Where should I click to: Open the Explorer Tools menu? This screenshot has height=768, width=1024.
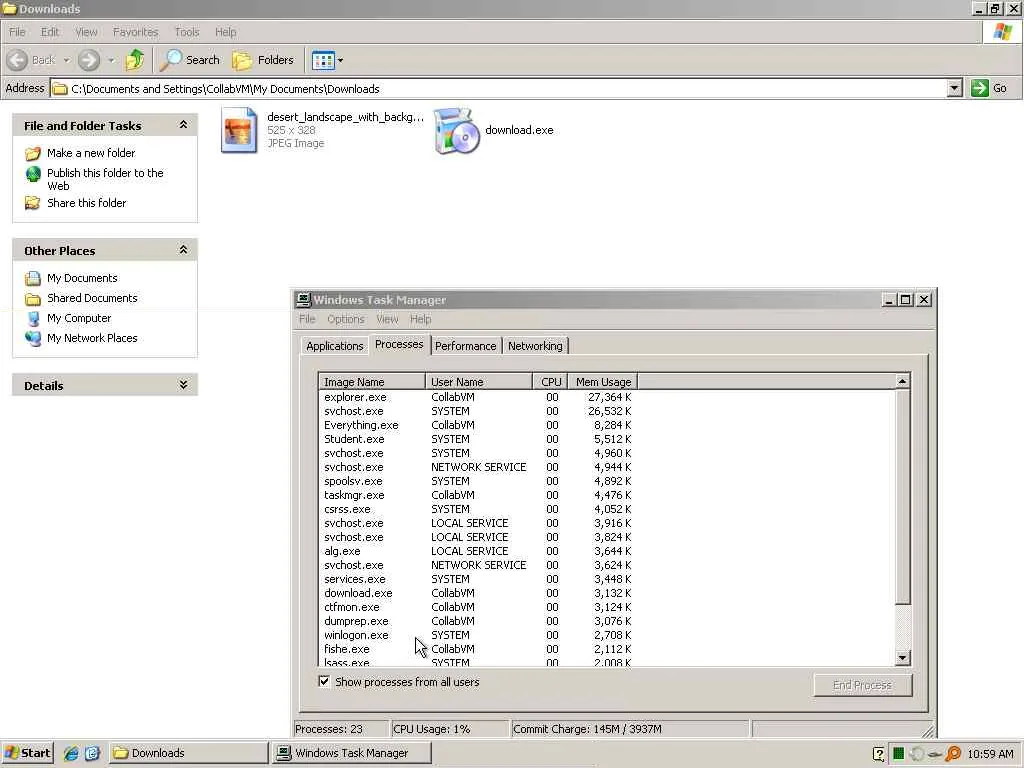pos(187,32)
